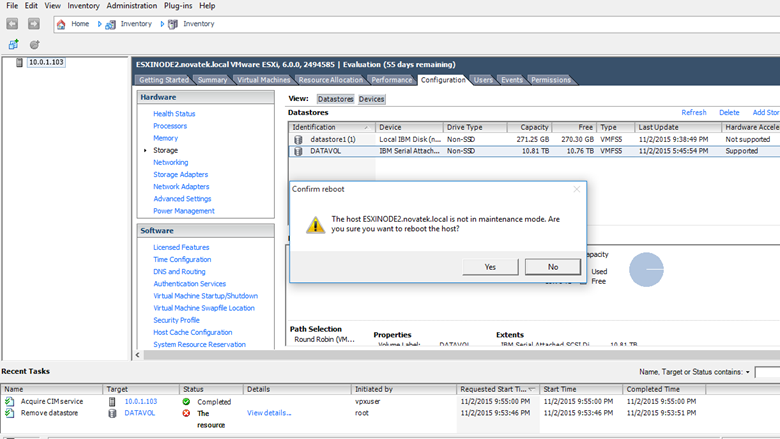The width and height of the screenshot is (780, 439).
Task: Open the Inventory menu
Action: 83,5
